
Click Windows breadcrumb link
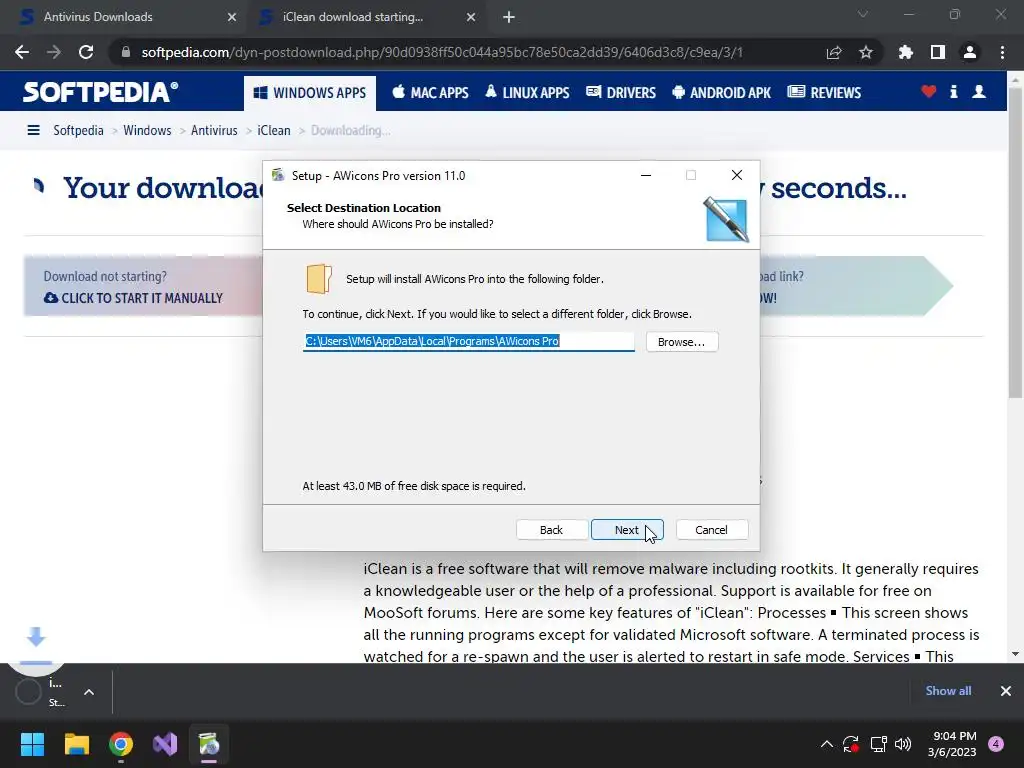(147, 130)
